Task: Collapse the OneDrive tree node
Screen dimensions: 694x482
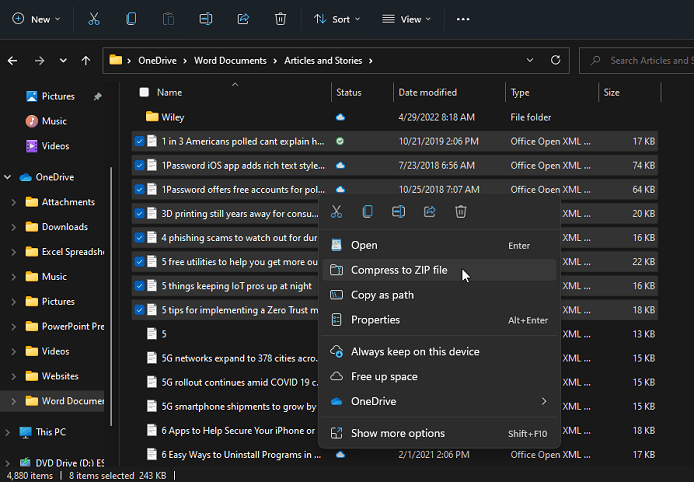Action: (8, 177)
